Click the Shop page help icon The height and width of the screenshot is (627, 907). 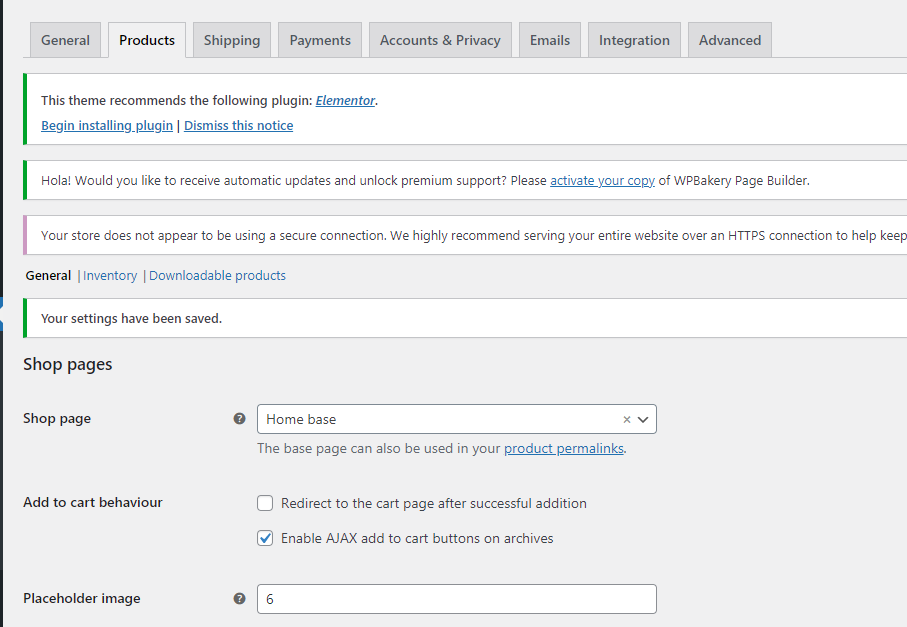tap(239, 419)
